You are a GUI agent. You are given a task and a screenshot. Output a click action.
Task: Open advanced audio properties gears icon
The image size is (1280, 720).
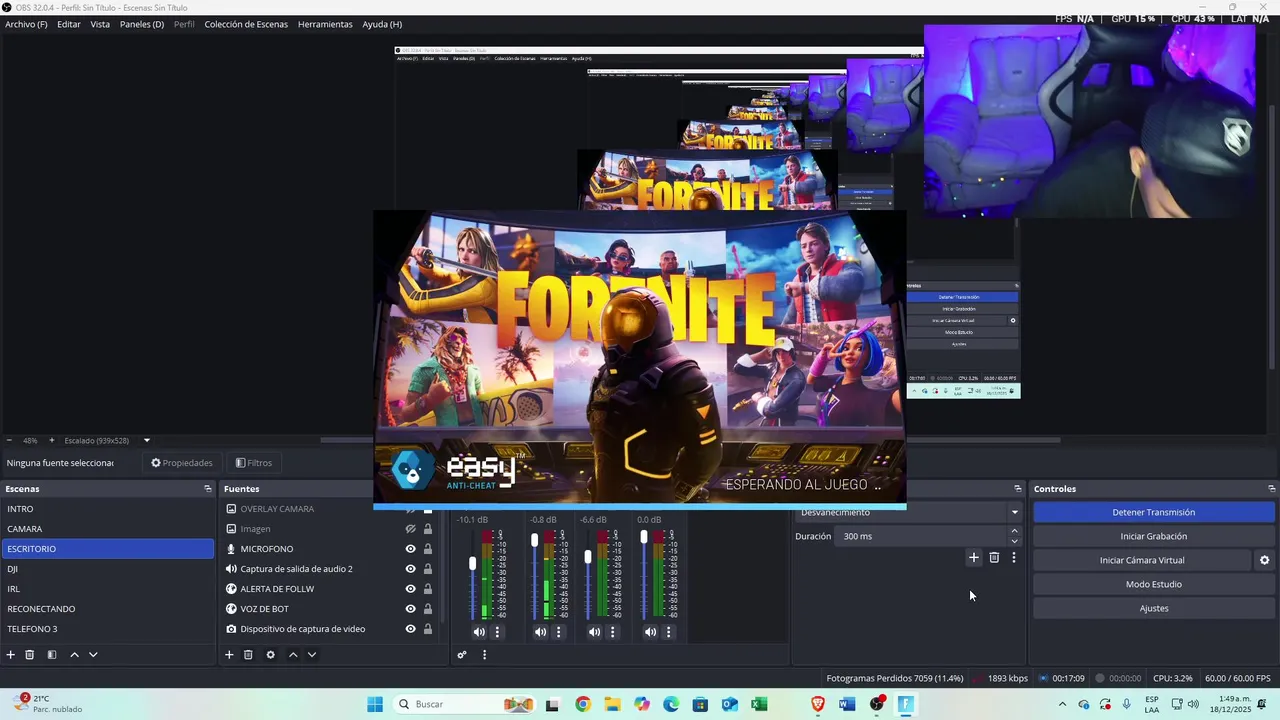pos(462,655)
